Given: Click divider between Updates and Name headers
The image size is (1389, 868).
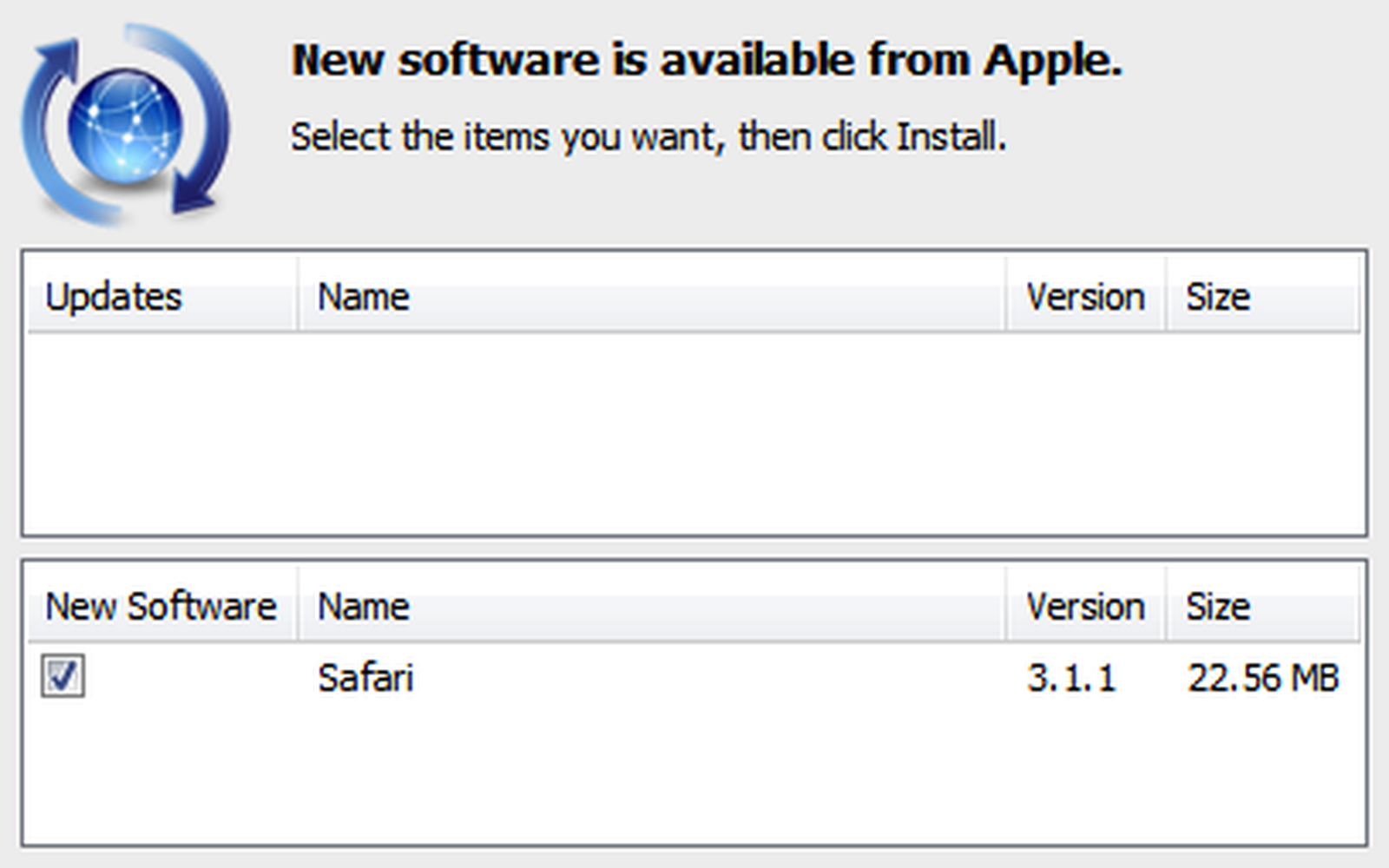Looking at the screenshot, I should [x=298, y=295].
